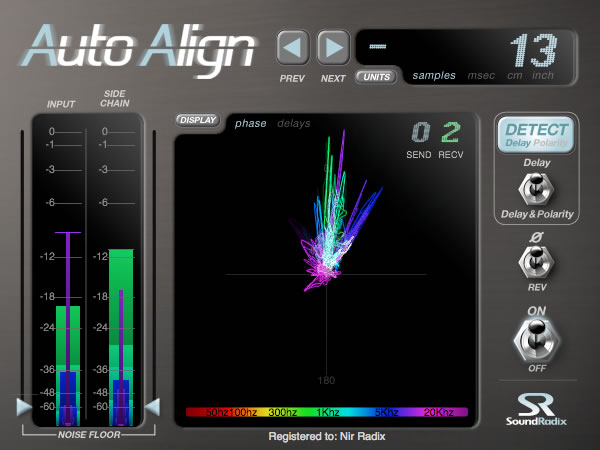The width and height of the screenshot is (600, 450).
Task: Click the SEND channel number 0
Action: [x=421, y=132]
